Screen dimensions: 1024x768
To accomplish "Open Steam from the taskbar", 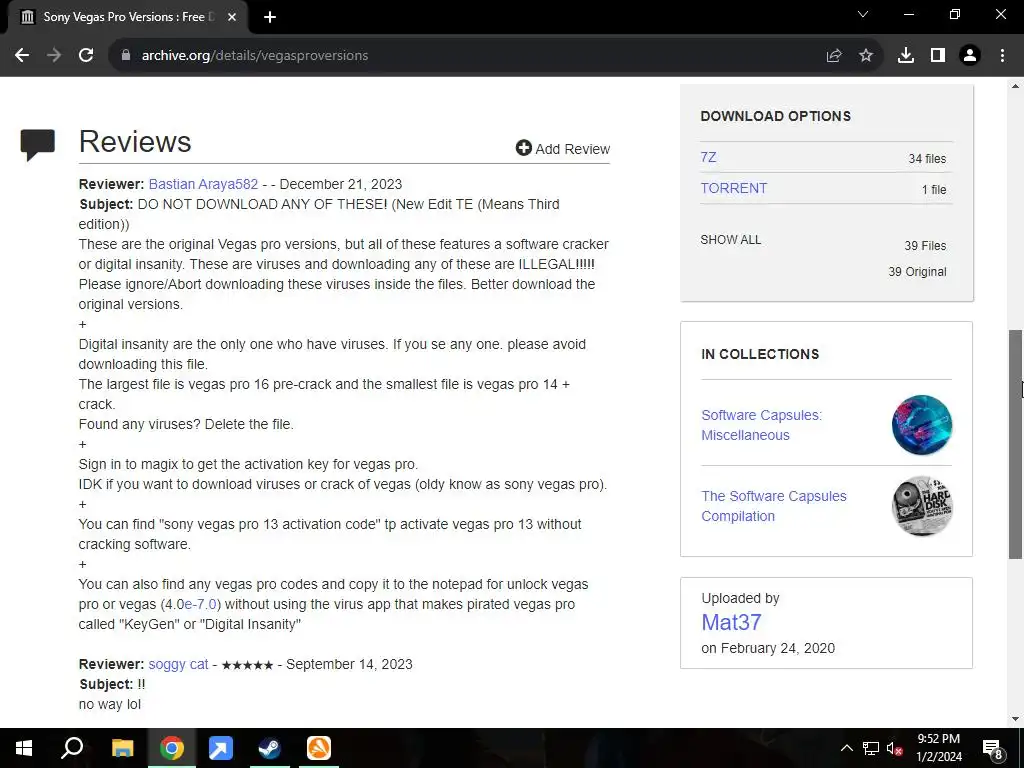I will click(270, 748).
